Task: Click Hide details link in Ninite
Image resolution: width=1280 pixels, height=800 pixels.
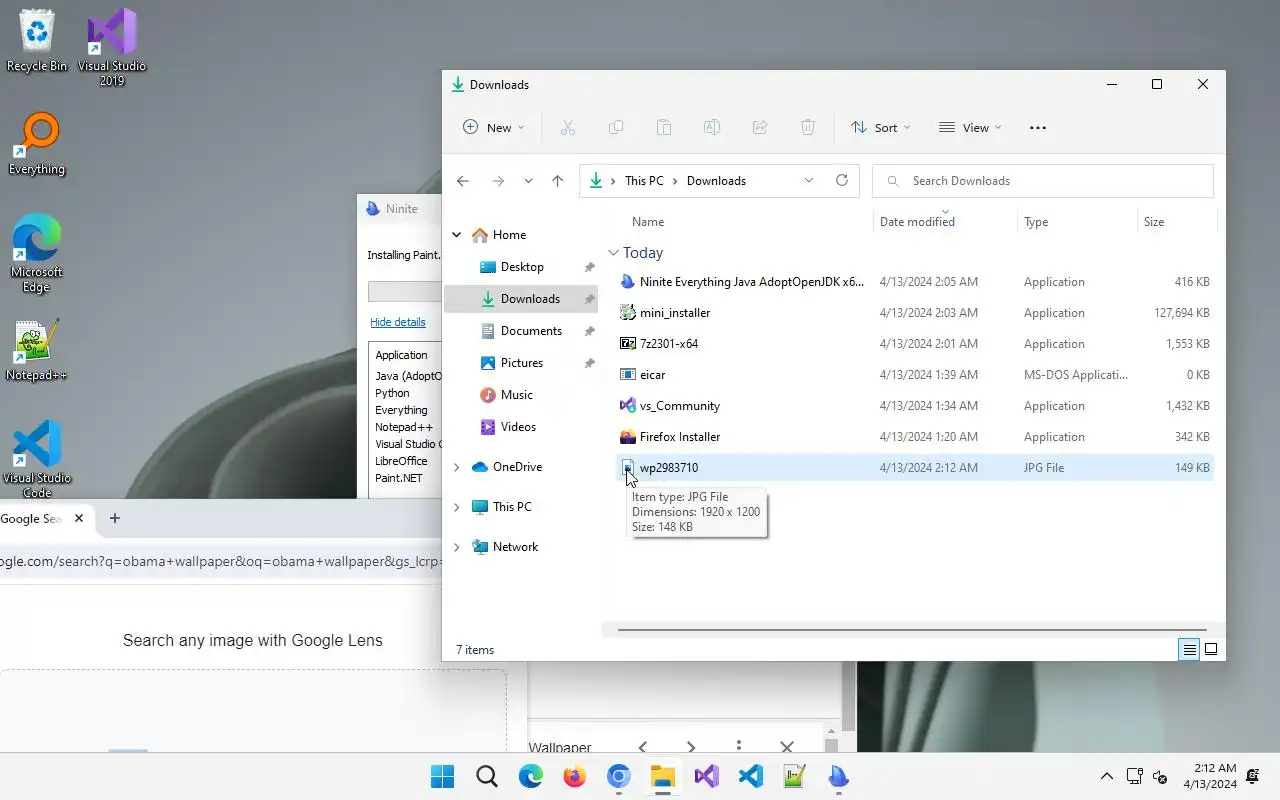Action: (x=398, y=322)
